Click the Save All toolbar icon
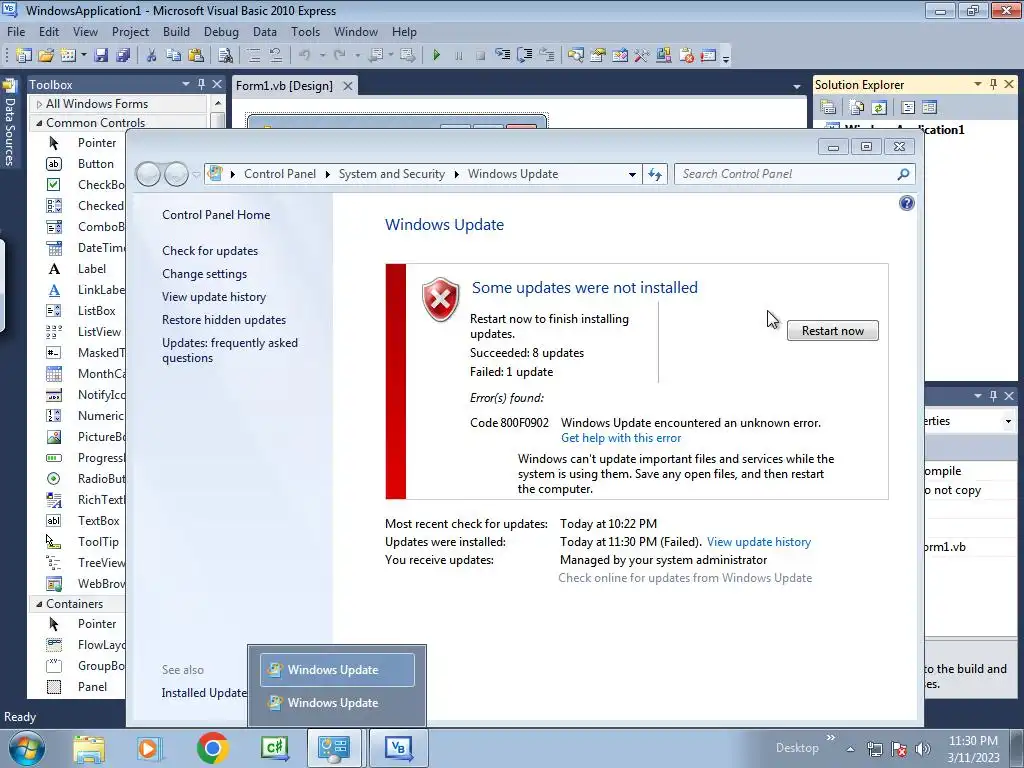The height and width of the screenshot is (768, 1024). tap(123, 56)
